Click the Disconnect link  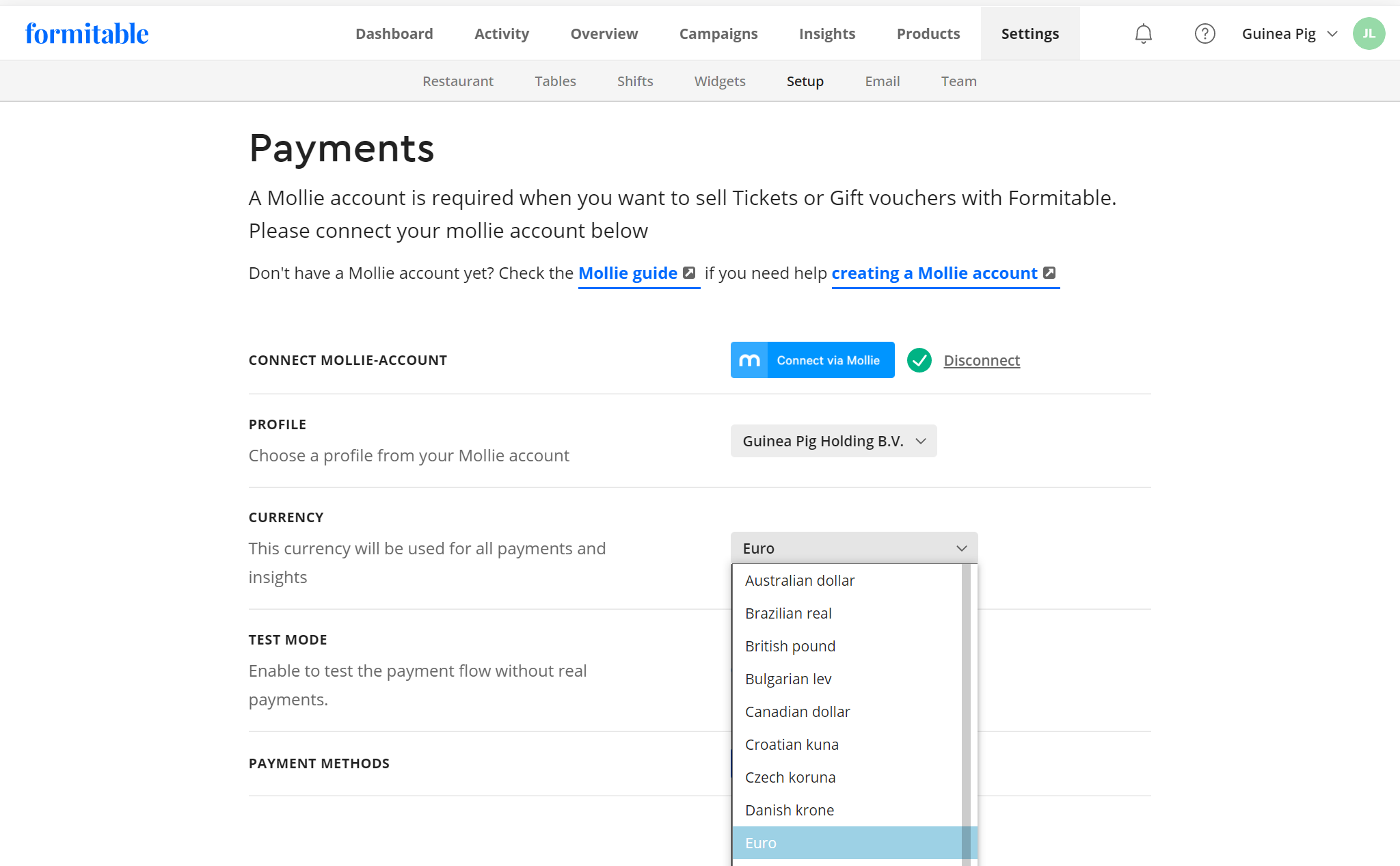point(981,360)
